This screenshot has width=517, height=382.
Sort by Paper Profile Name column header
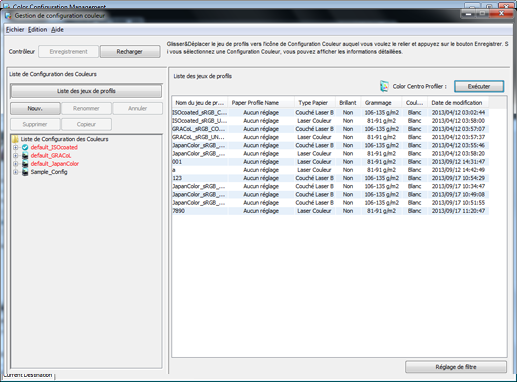click(261, 103)
